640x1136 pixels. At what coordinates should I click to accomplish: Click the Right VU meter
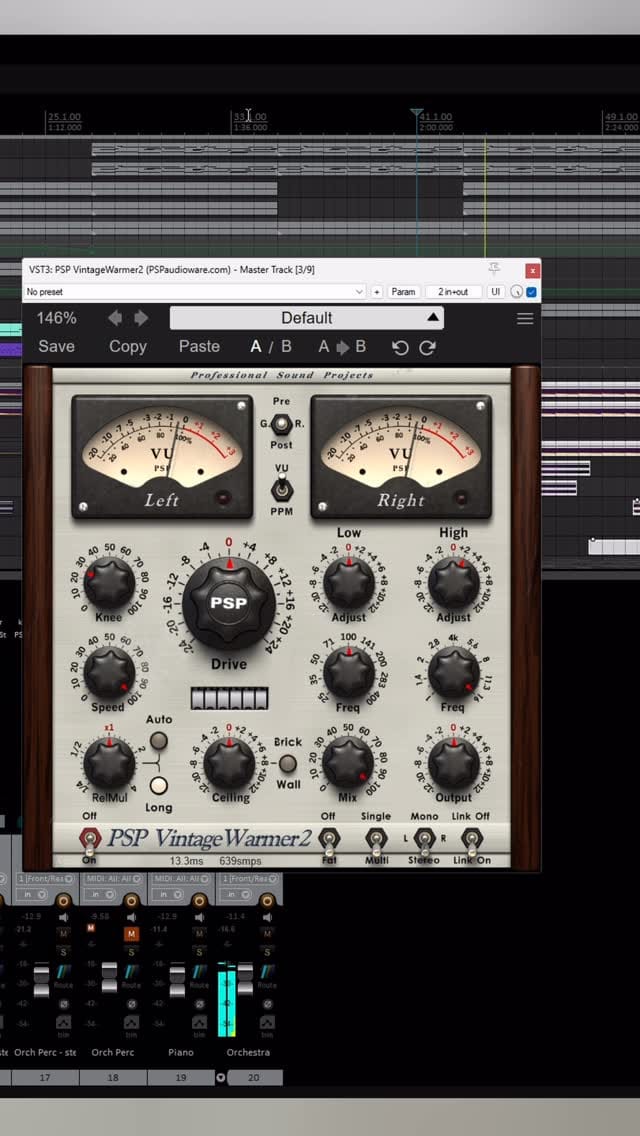click(x=401, y=457)
